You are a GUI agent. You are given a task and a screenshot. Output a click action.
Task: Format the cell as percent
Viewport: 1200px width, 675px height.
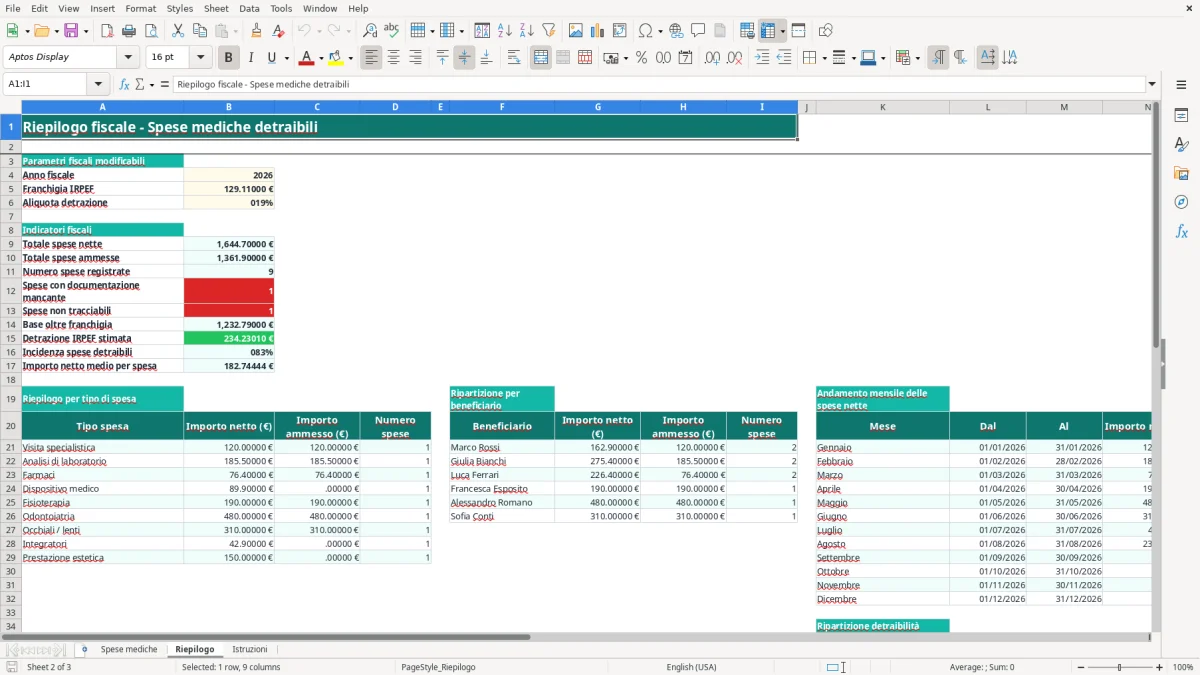pyautogui.click(x=641, y=58)
